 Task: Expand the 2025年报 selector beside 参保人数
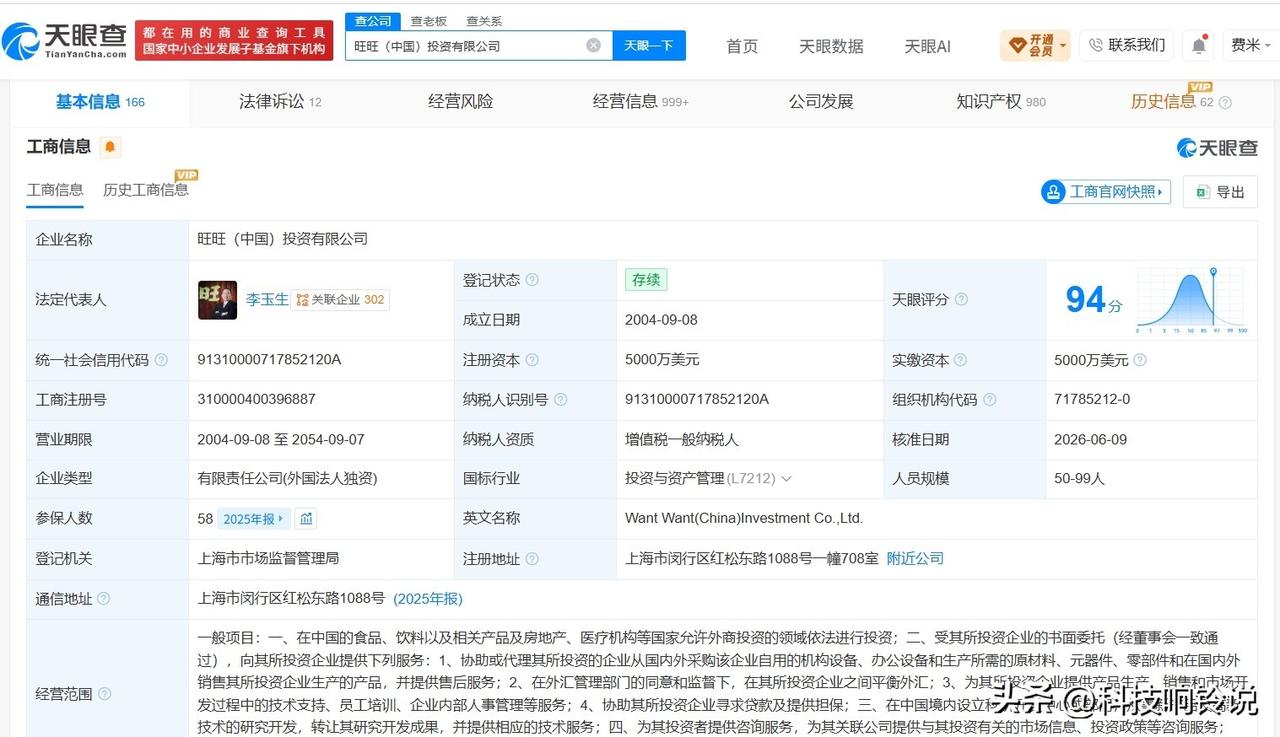pyautogui.click(x=254, y=518)
